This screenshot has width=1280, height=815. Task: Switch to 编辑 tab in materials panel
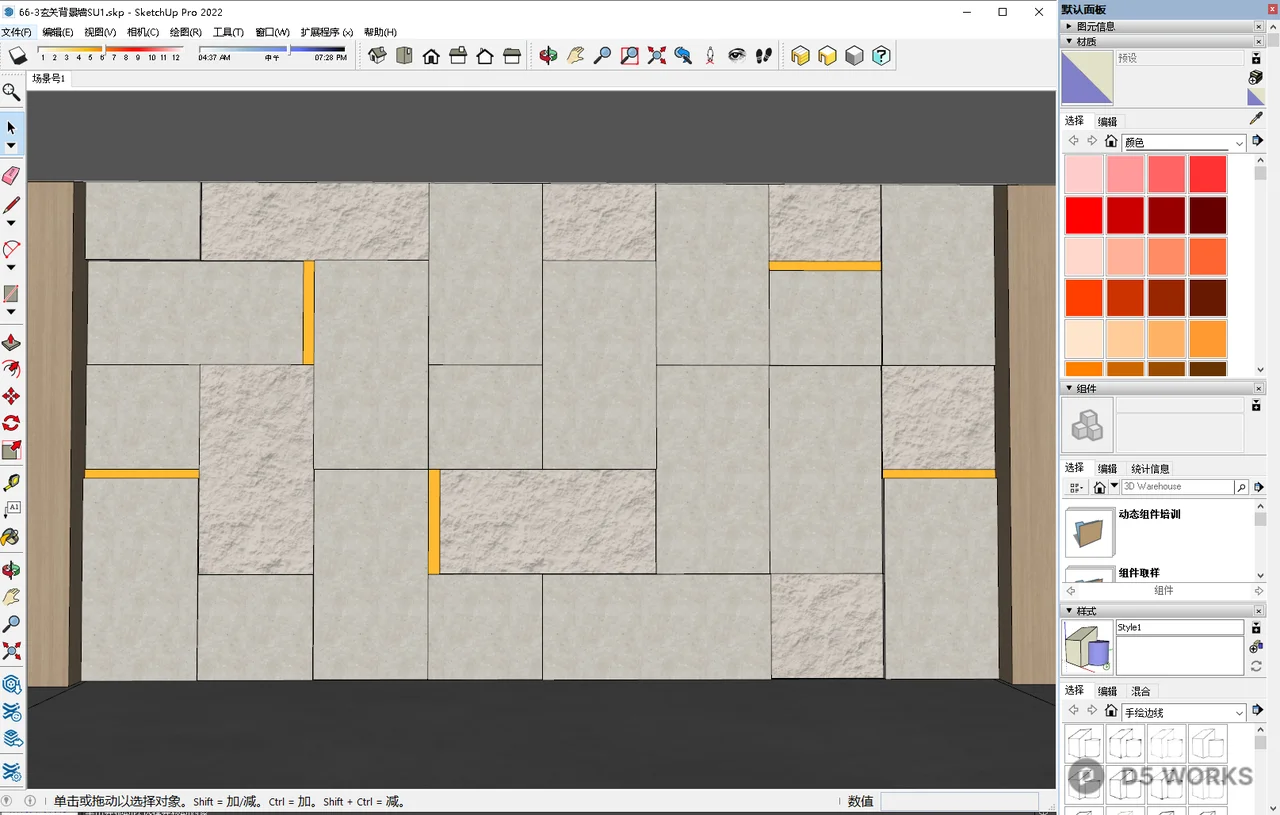click(1107, 121)
